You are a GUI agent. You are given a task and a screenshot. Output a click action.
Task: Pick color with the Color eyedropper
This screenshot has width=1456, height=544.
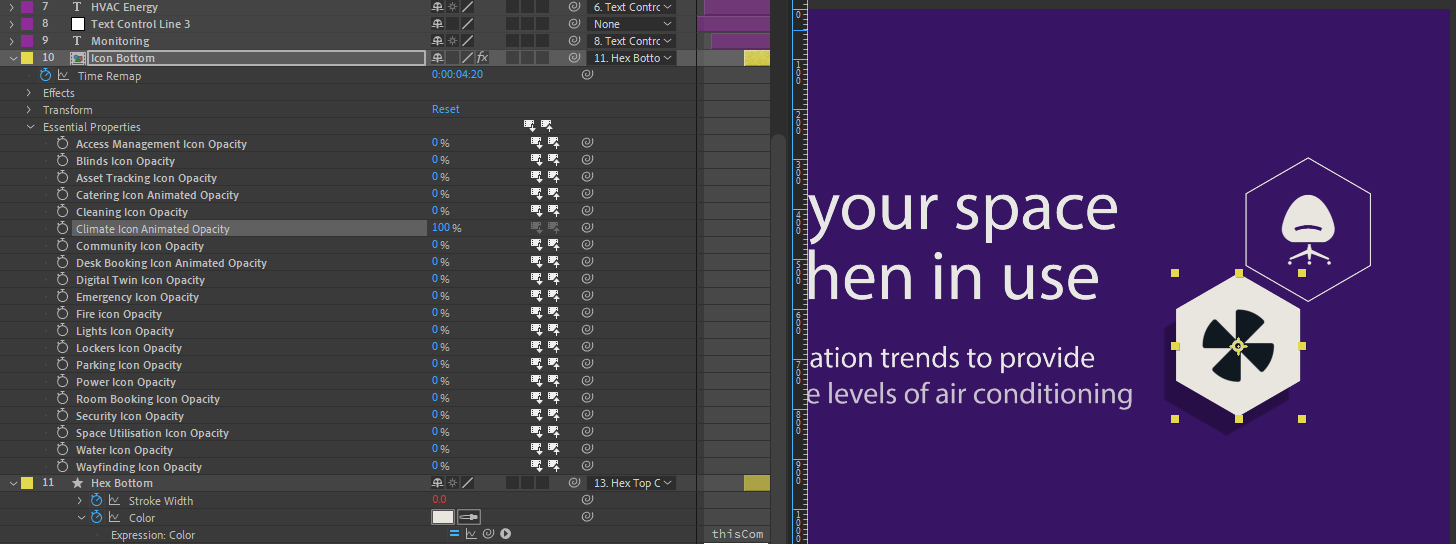coord(468,517)
